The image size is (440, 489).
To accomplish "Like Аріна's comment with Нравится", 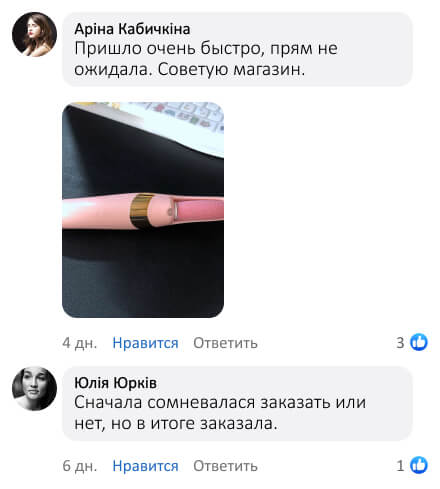I will click(x=145, y=343).
